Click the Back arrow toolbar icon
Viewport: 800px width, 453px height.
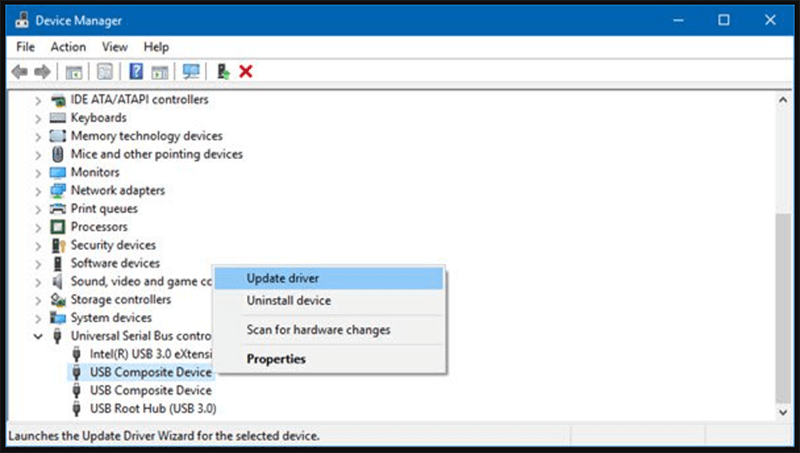[x=20, y=71]
